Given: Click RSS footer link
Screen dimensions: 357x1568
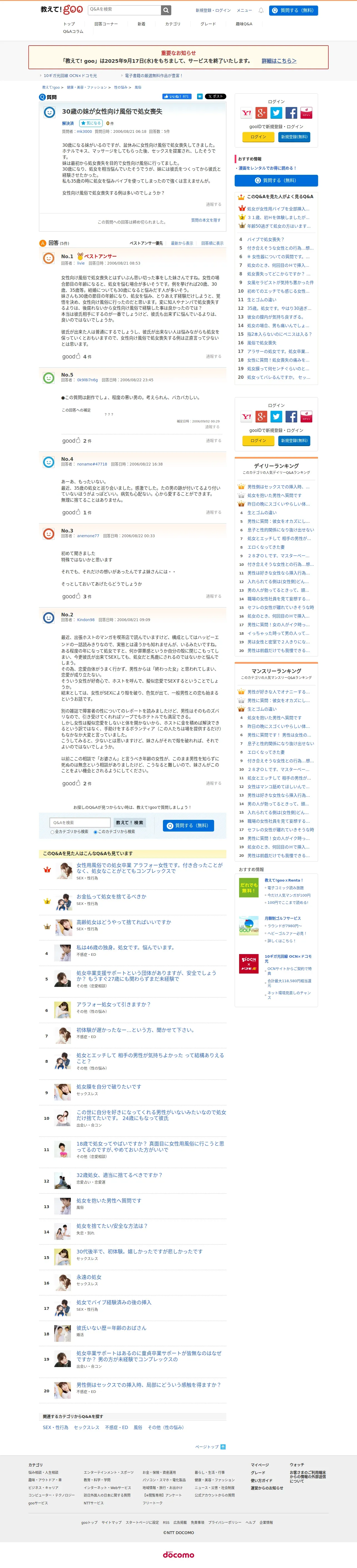Looking at the screenshot, I should [x=166, y=1522].
